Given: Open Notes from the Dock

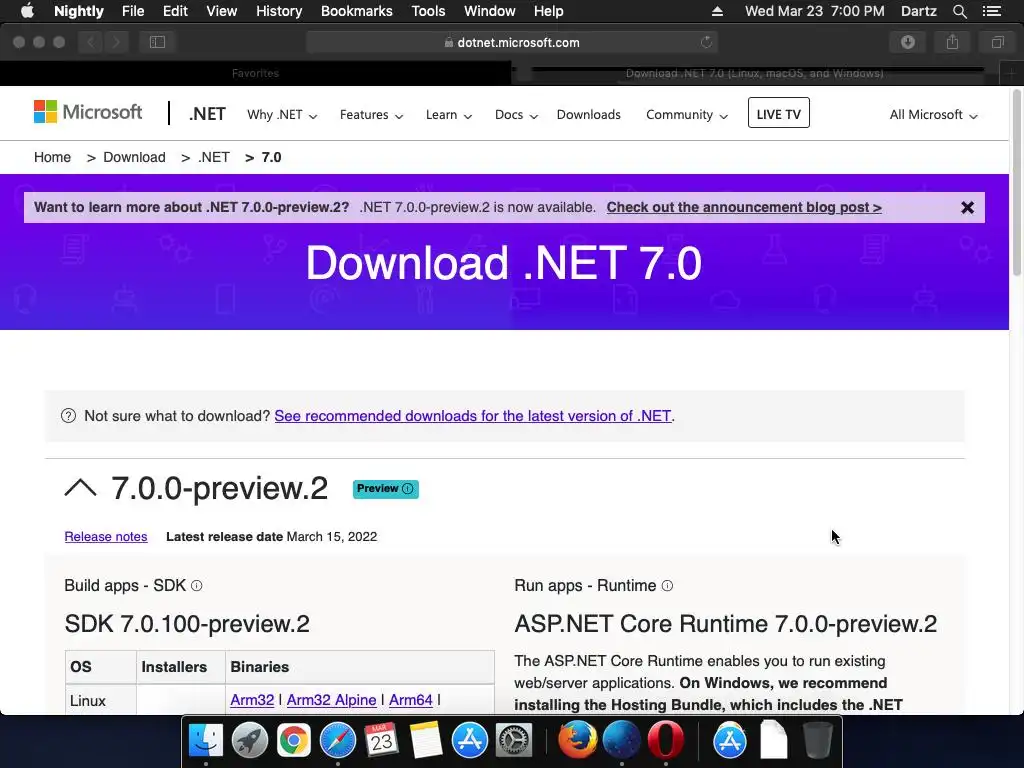Looking at the screenshot, I should coord(426,741).
